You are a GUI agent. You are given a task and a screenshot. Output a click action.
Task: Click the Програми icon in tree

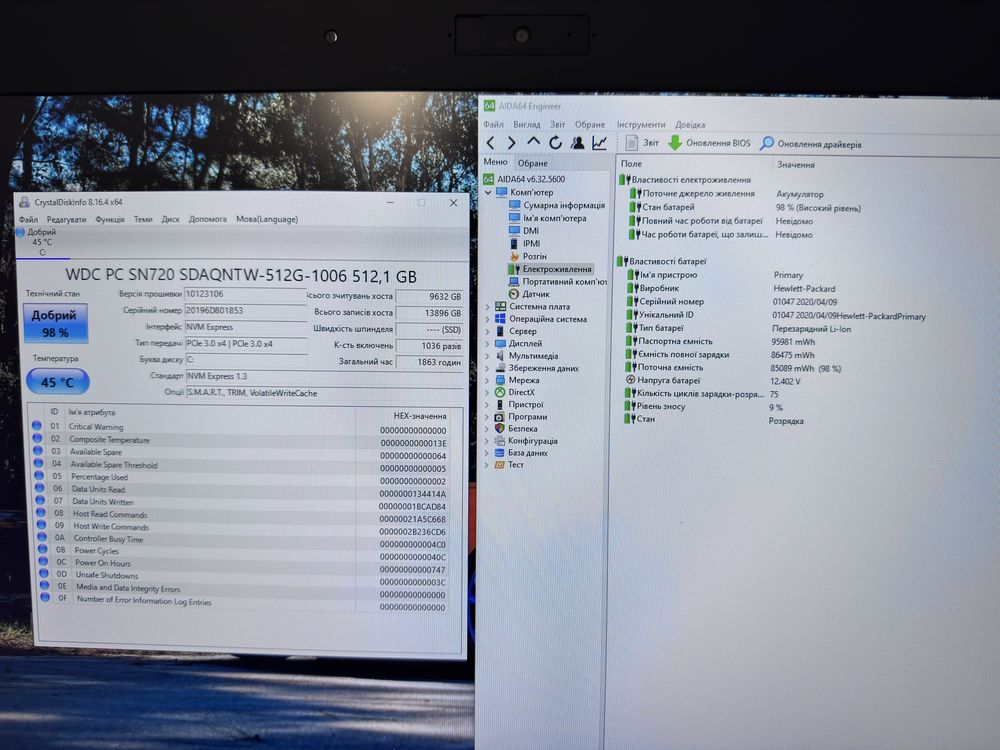[500, 416]
